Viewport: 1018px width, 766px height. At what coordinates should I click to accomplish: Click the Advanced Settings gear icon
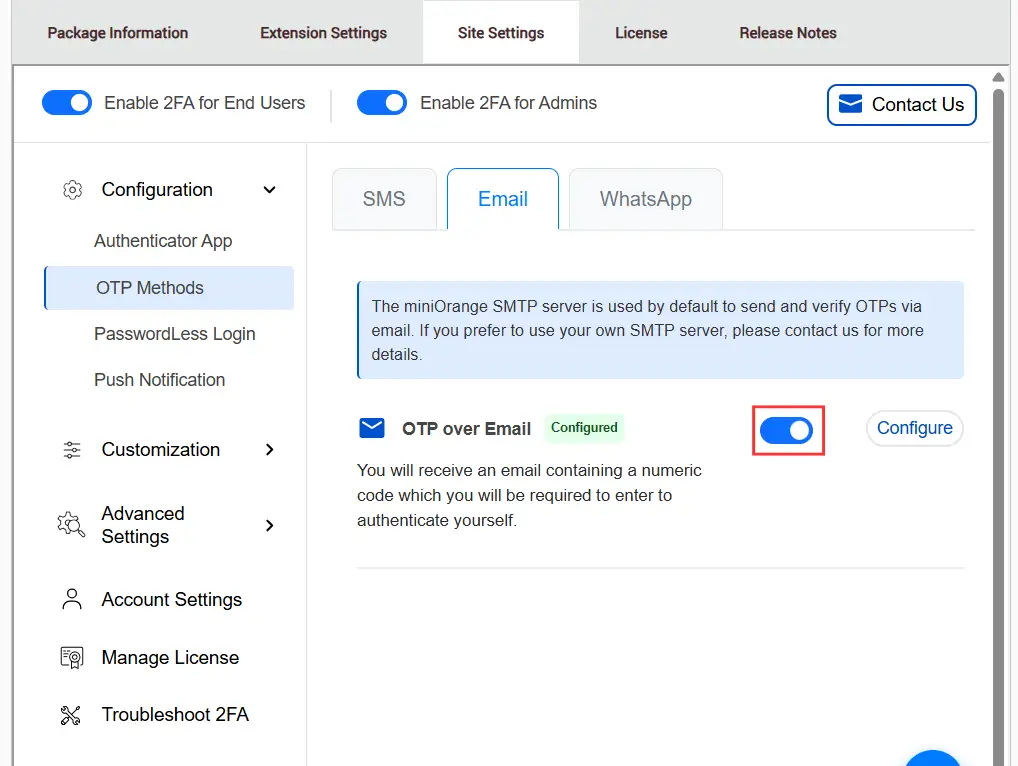71,524
